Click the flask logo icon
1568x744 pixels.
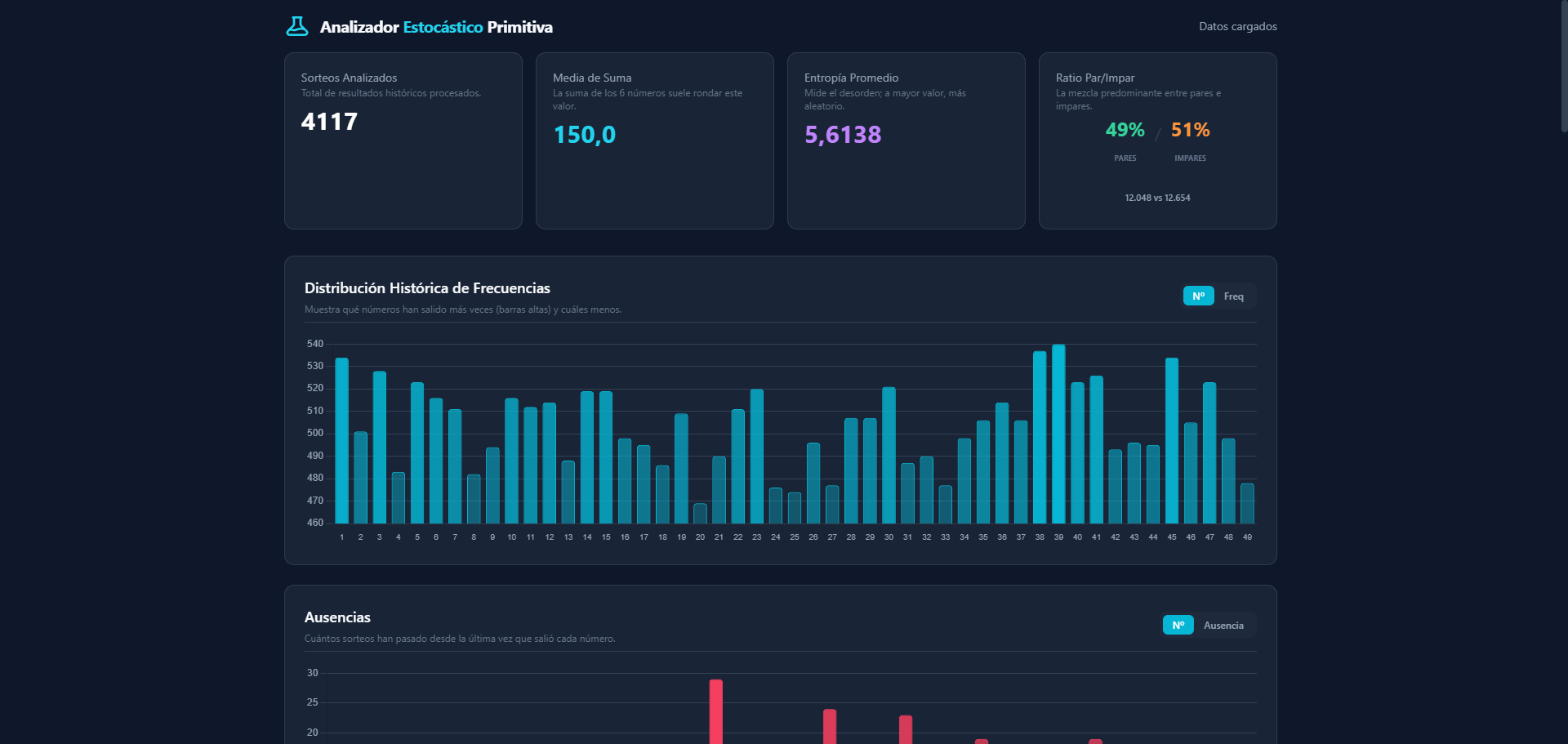(297, 27)
